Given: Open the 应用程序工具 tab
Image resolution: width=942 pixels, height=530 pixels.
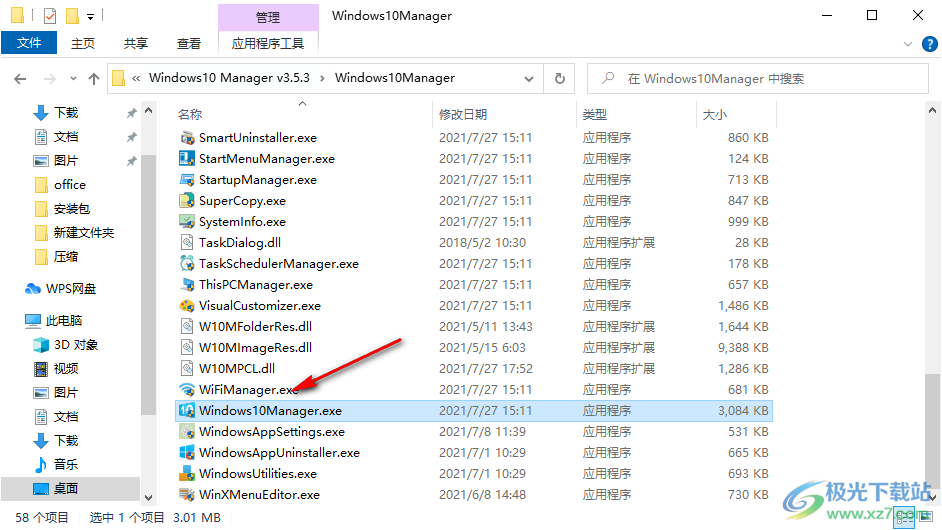Looking at the screenshot, I should [268, 43].
